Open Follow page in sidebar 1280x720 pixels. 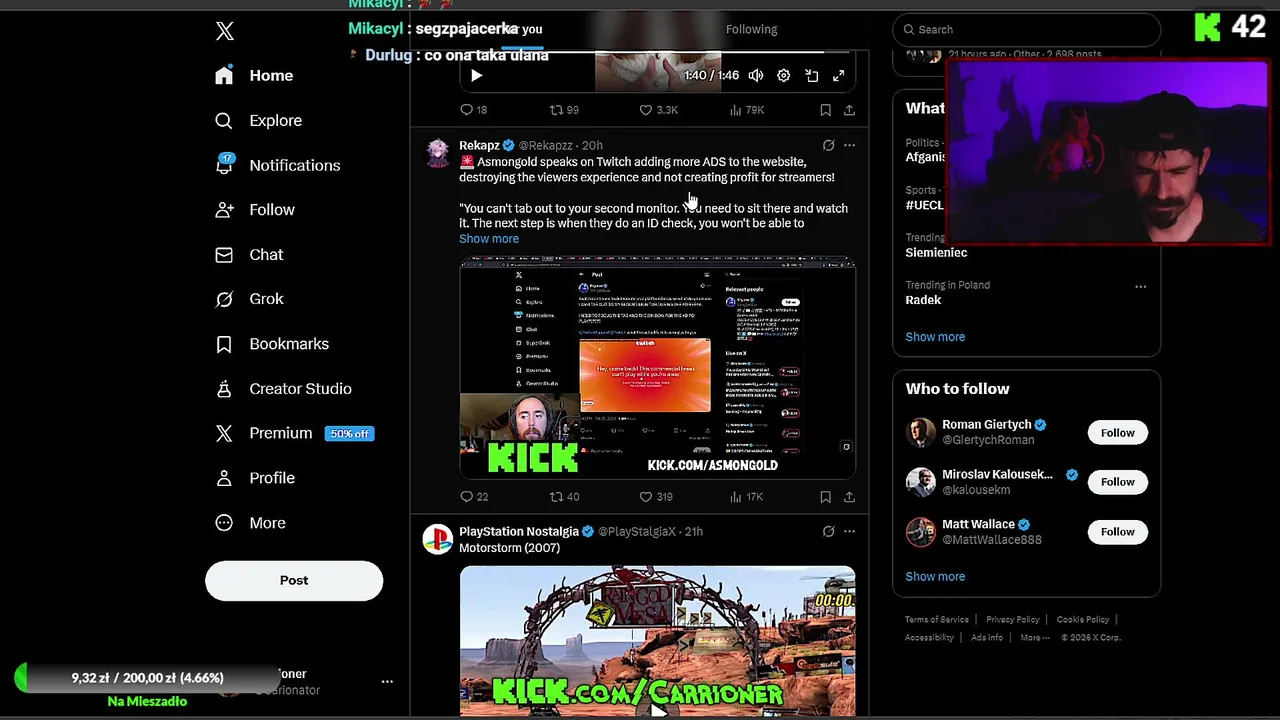(x=255, y=210)
